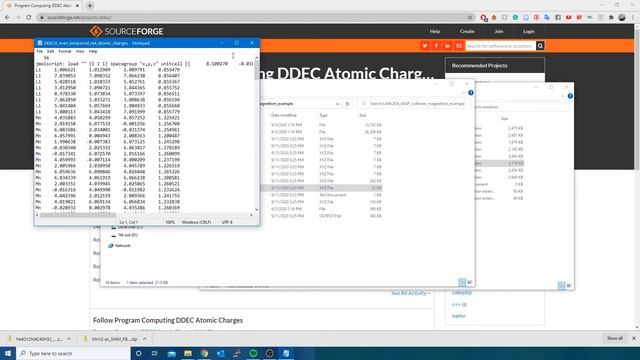Open the Chrome extensions puzzle icon
640x360 pixels.
click(611, 17)
